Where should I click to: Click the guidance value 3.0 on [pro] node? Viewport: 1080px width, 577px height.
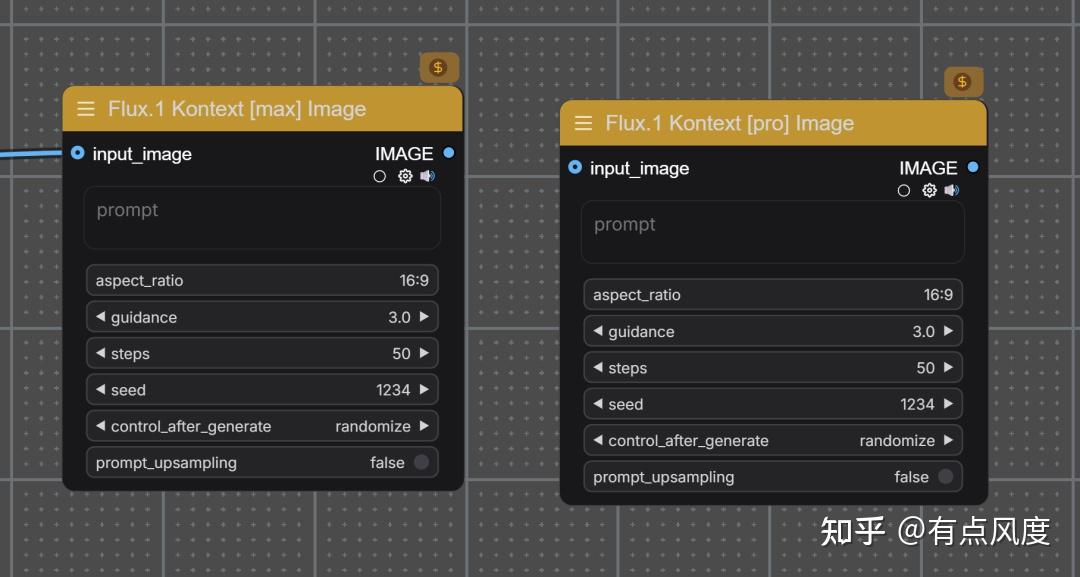click(x=924, y=332)
